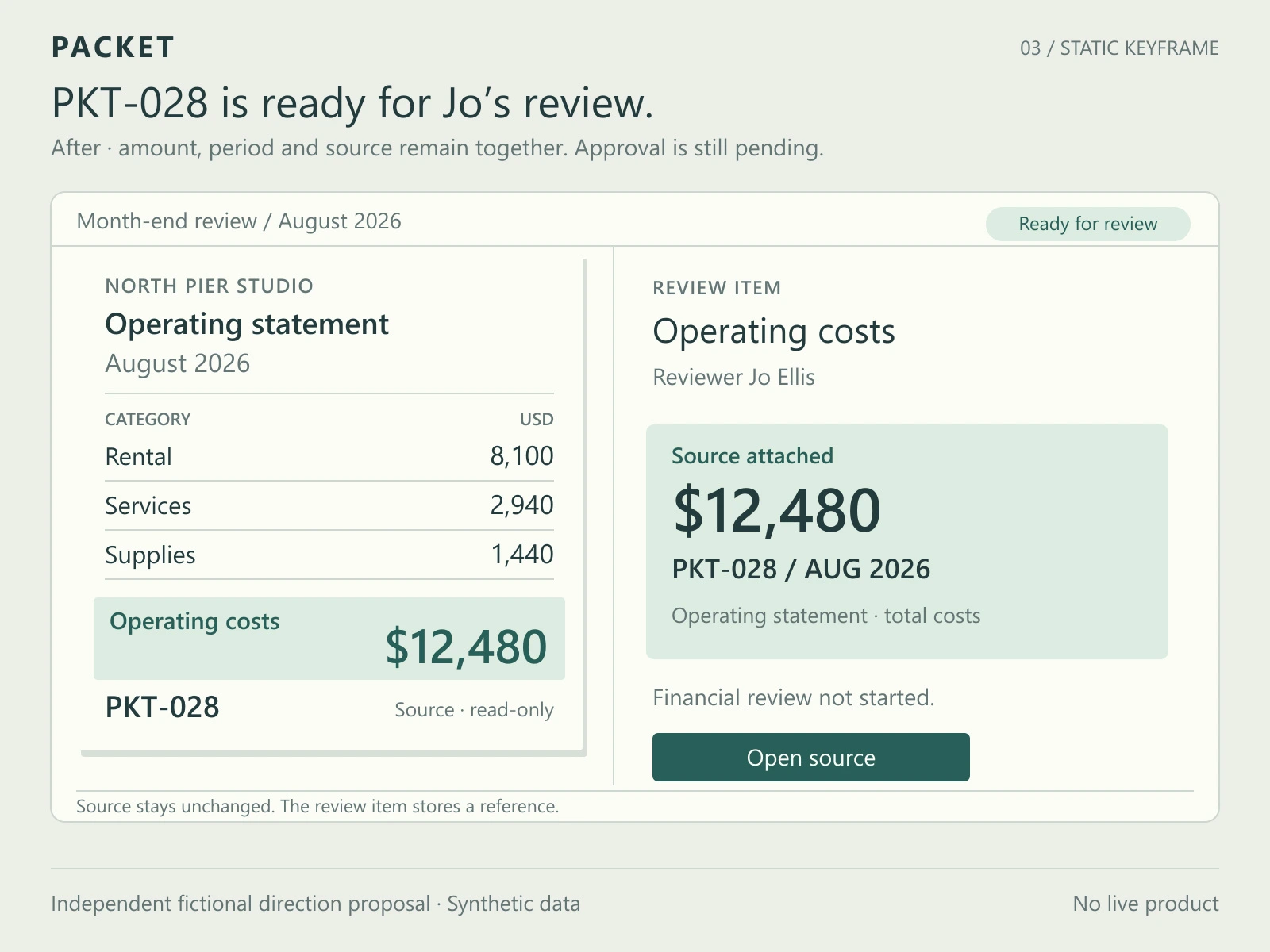
Task: Click the Financial review not started status
Action: (794, 697)
